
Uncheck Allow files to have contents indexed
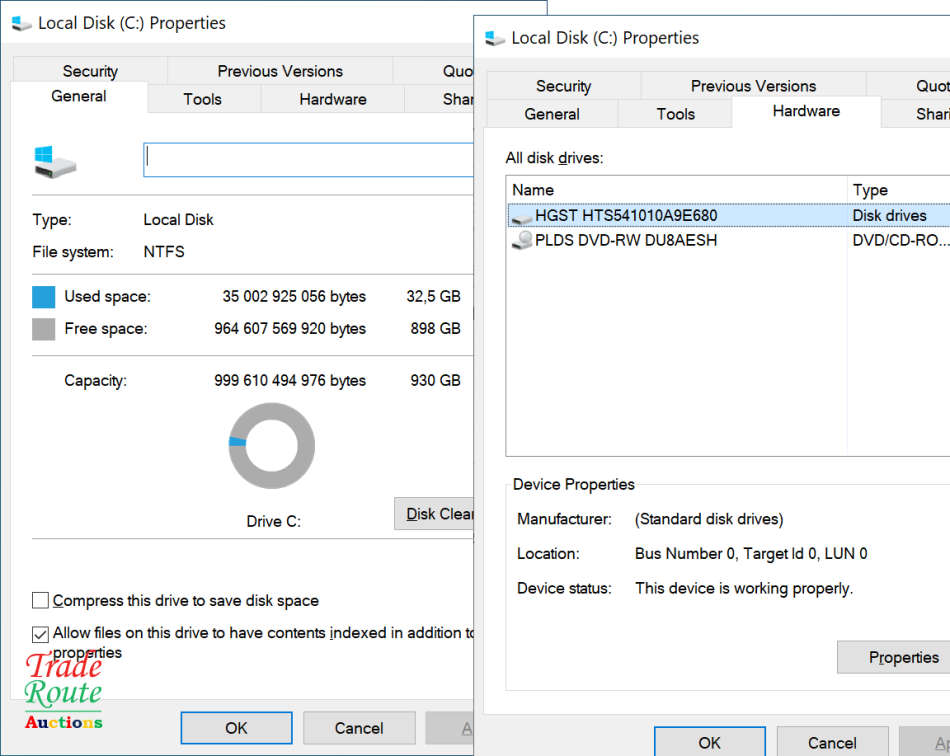pos(41,634)
